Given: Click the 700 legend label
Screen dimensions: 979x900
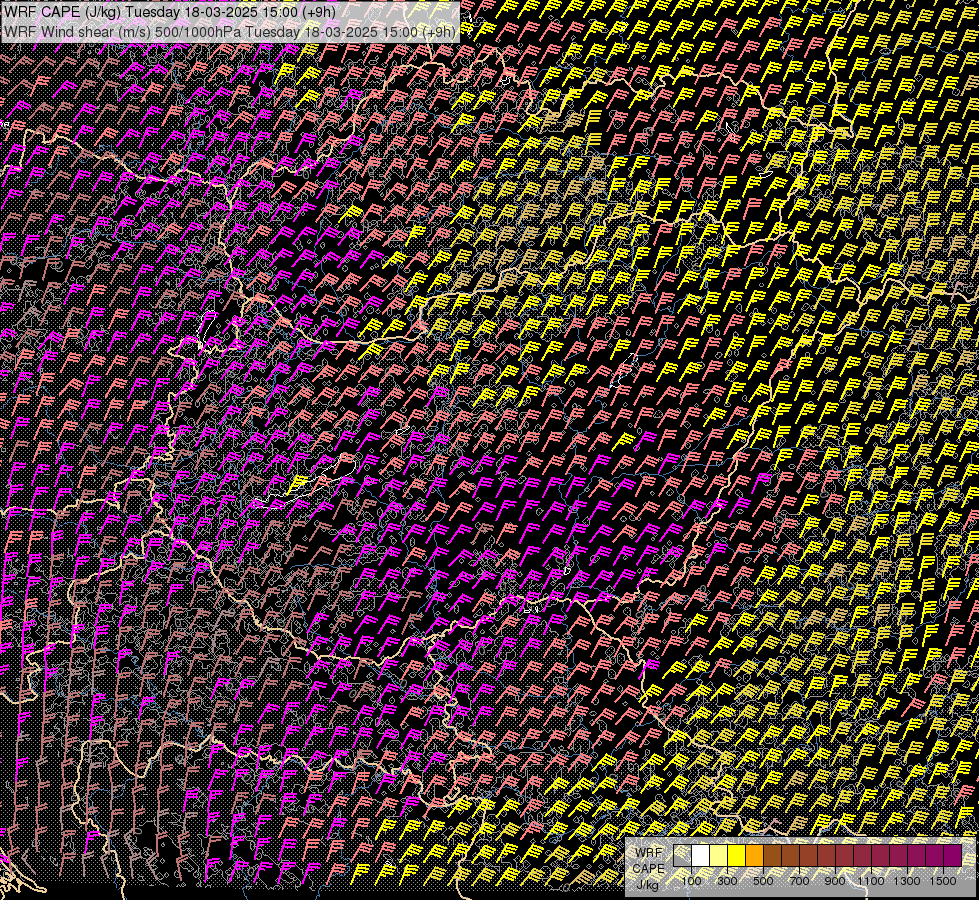Looking at the screenshot, I should pos(799,881).
